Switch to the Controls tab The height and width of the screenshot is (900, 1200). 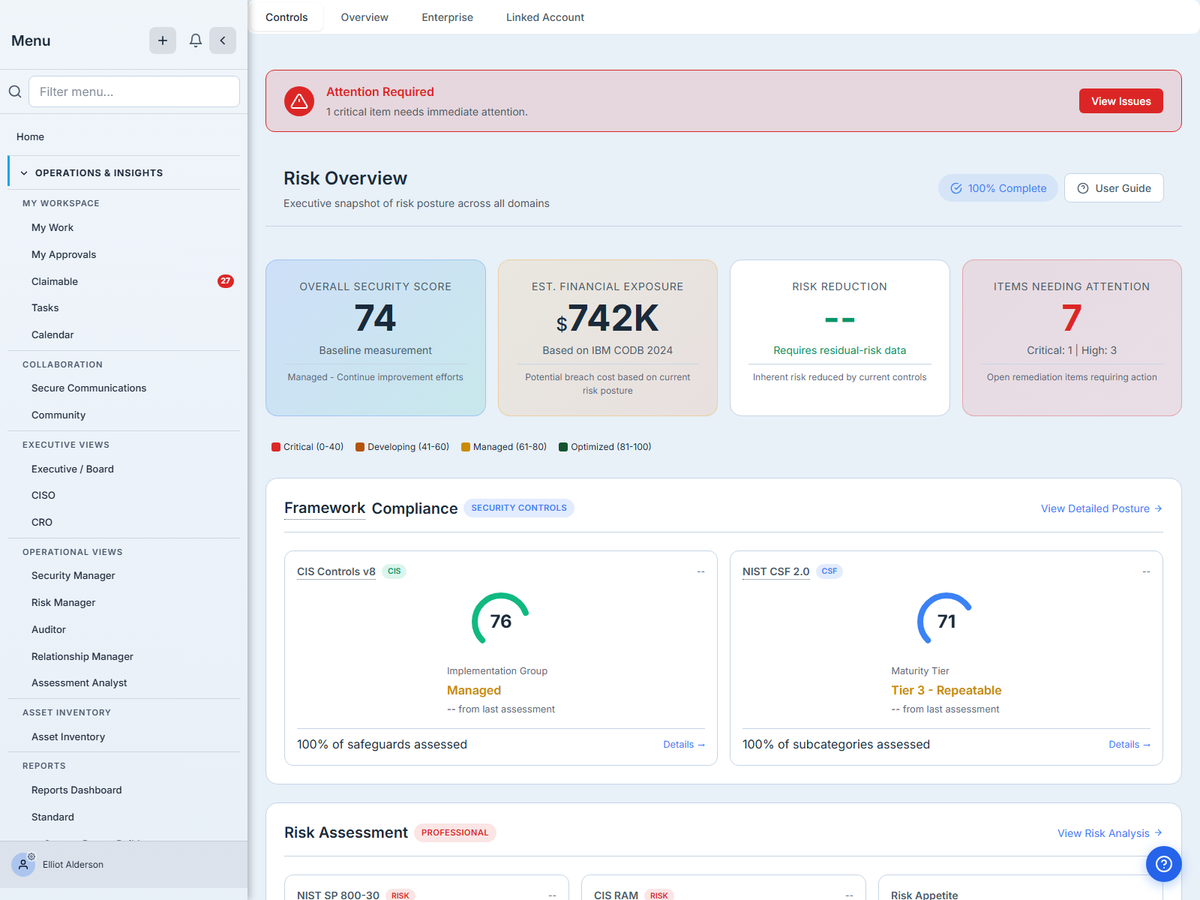click(287, 17)
